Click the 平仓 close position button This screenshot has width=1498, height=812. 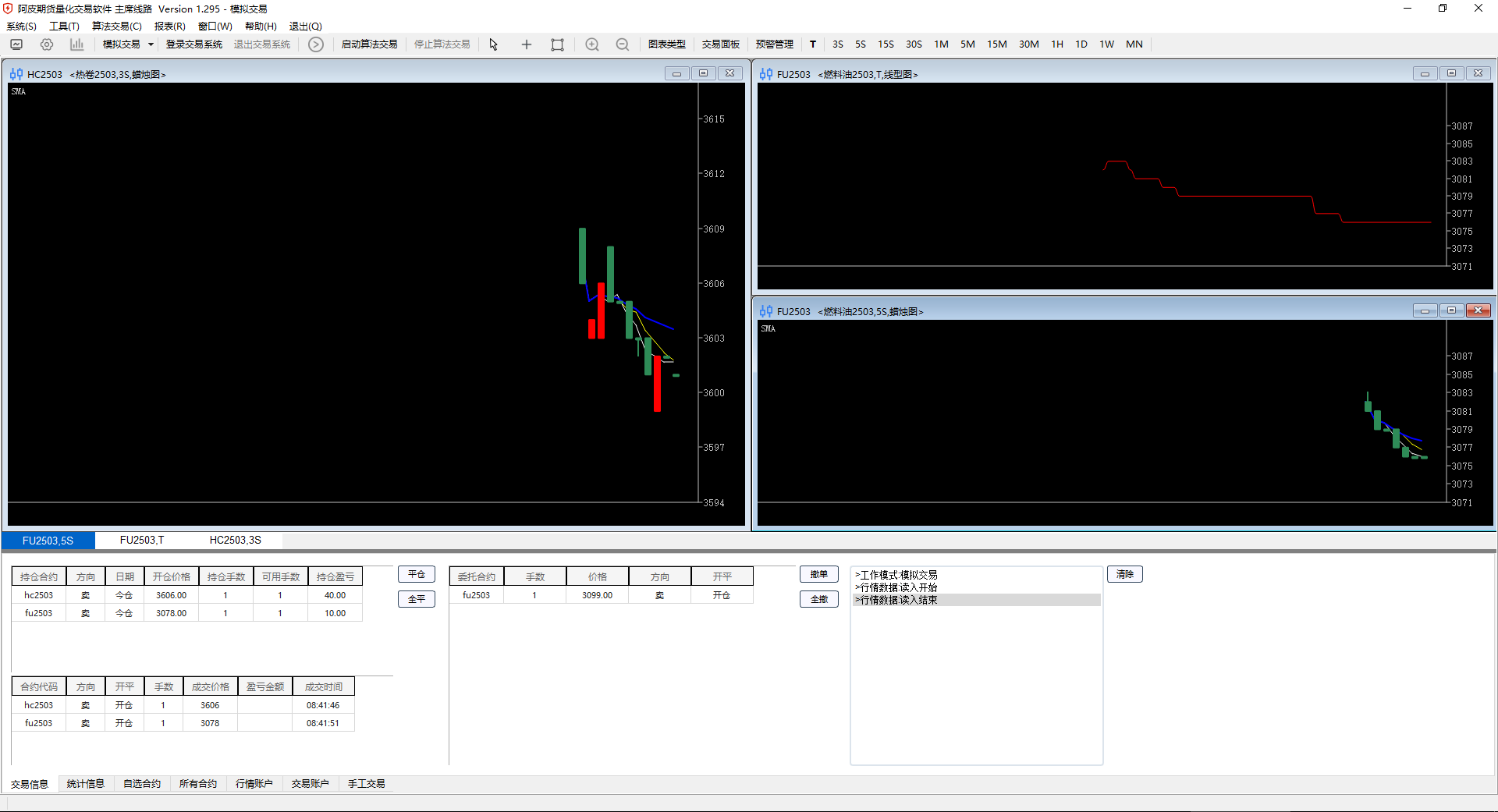pos(417,574)
